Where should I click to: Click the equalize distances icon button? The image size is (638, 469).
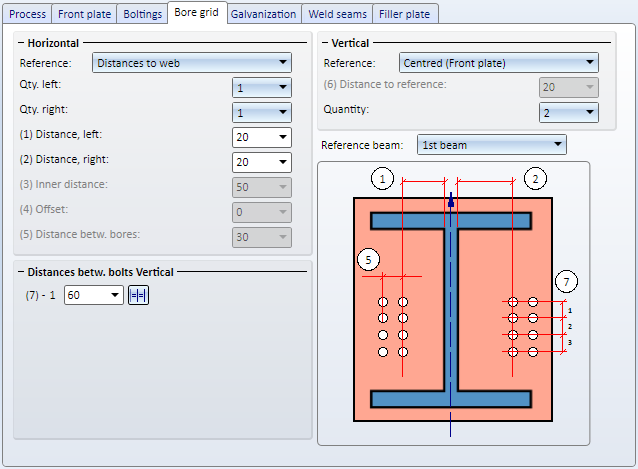[x=138, y=295]
